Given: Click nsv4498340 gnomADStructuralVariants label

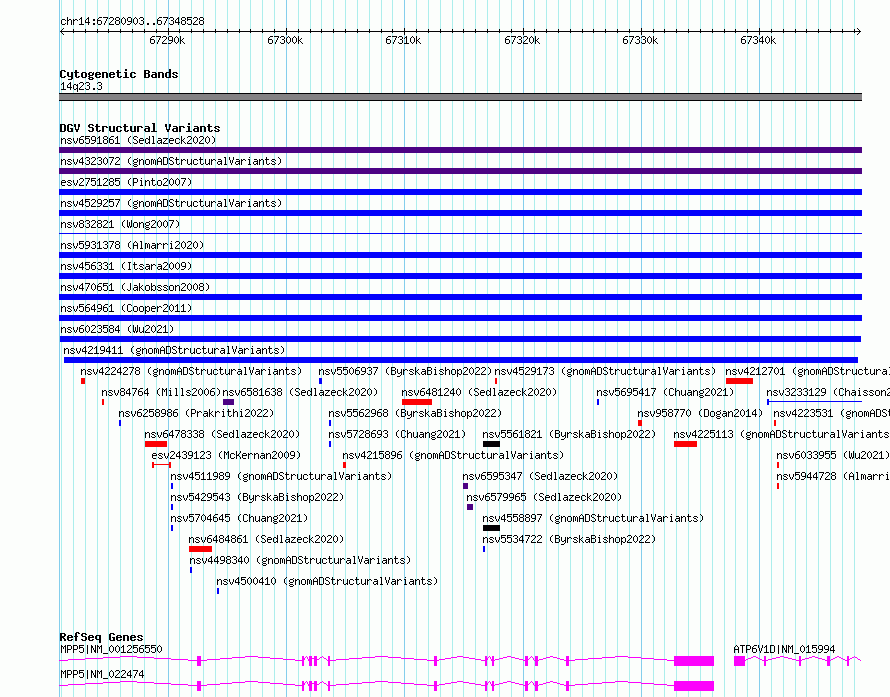Looking at the screenshot, I should click(300, 560).
